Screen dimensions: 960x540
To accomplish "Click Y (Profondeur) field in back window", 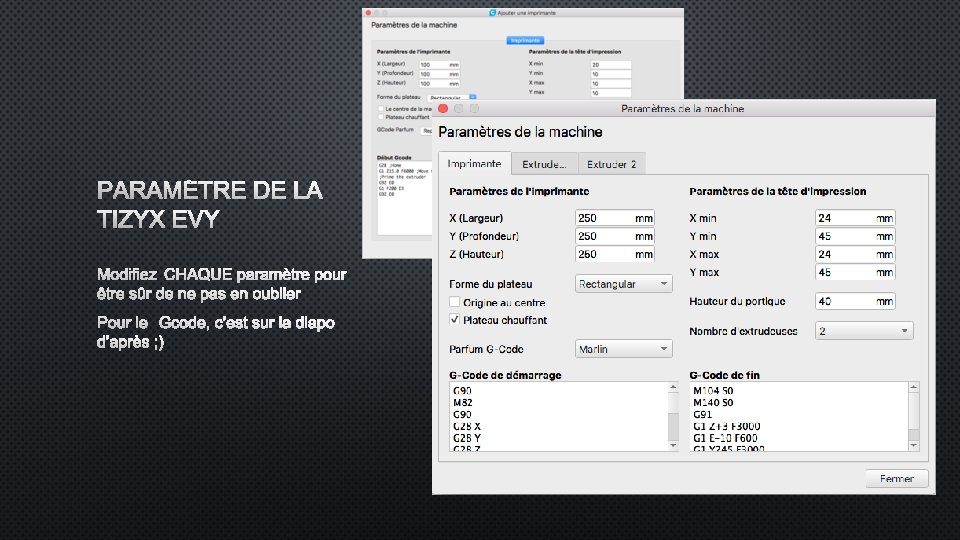I will pyautogui.click(x=440, y=74).
